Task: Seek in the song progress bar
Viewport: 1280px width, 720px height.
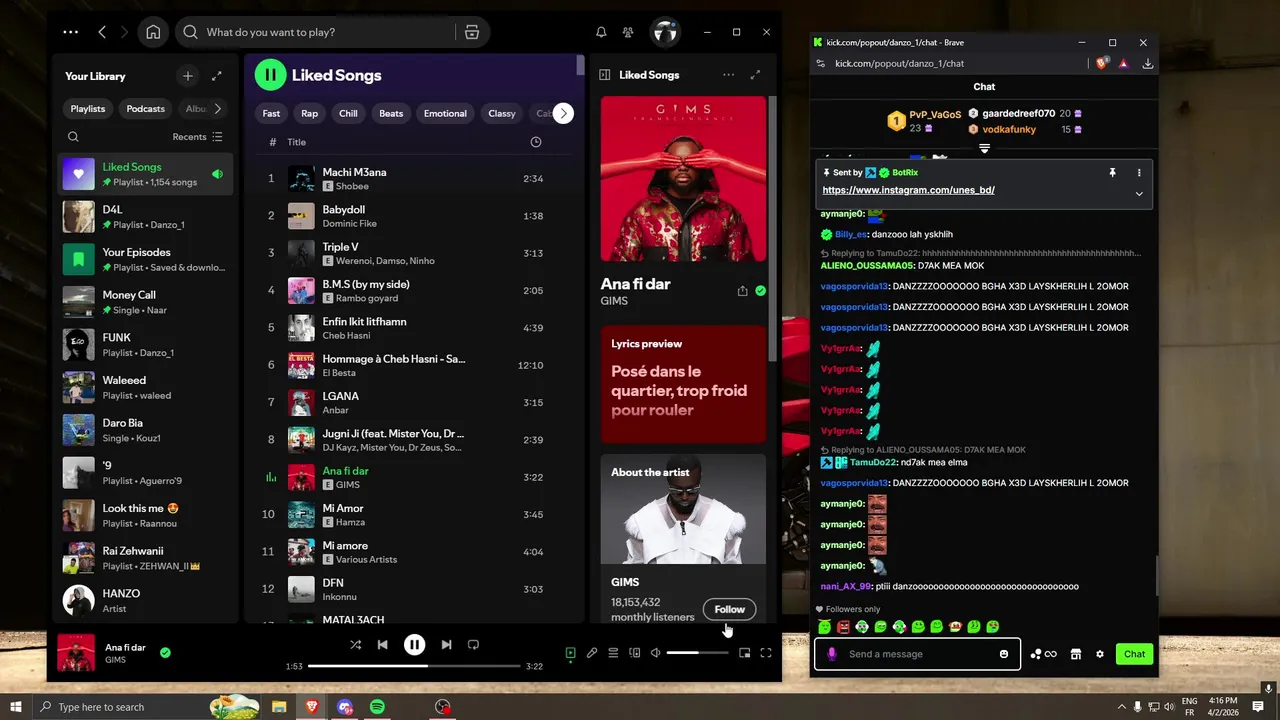Action: (x=414, y=666)
